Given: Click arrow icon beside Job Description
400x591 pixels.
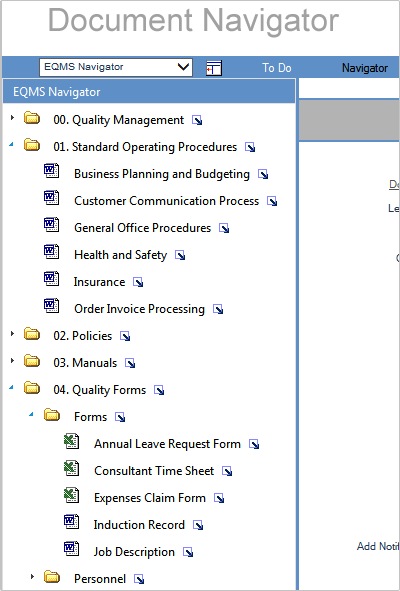Looking at the screenshot, I should click(188, 553).
